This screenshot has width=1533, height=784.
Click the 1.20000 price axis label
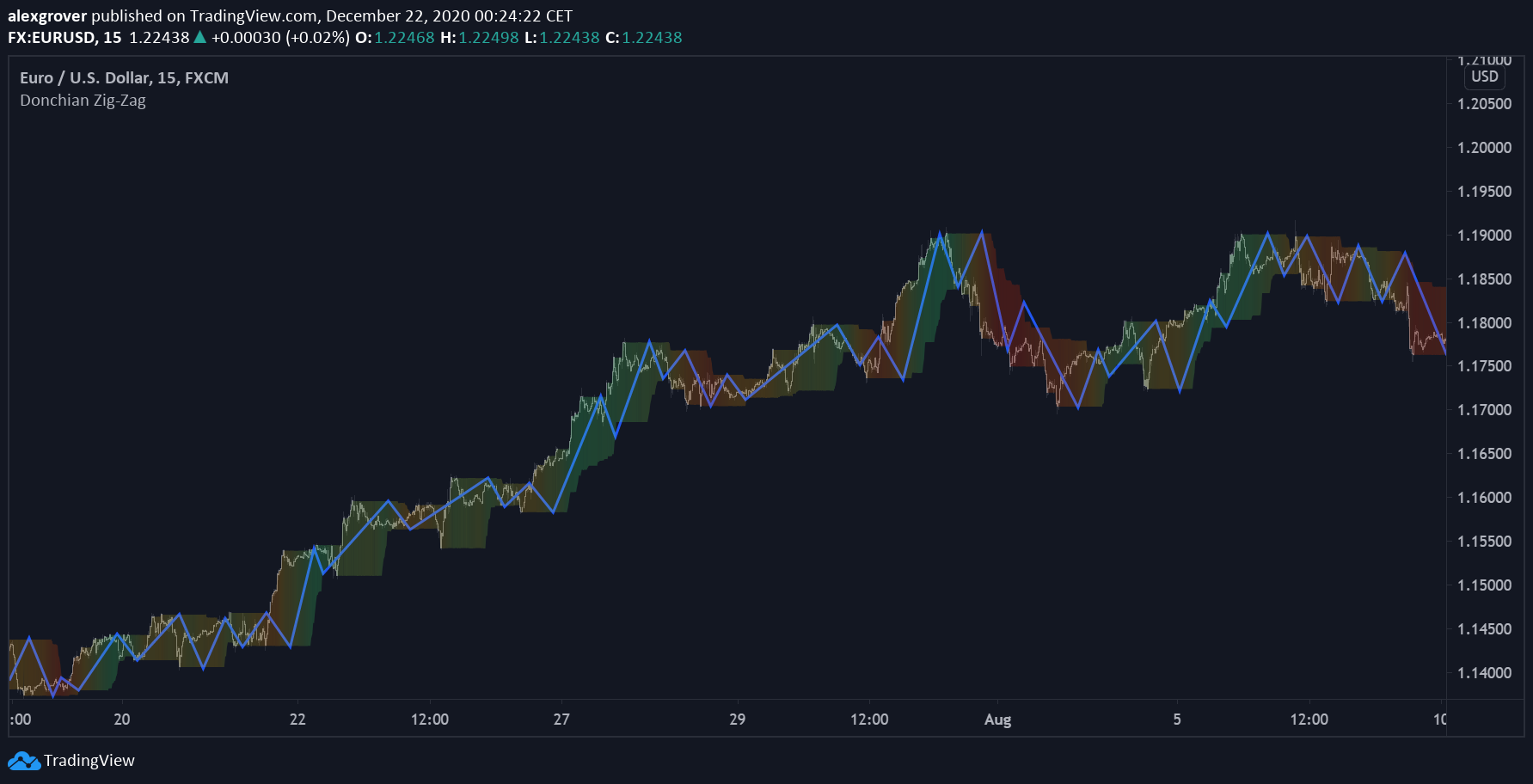coord(1484,148)
